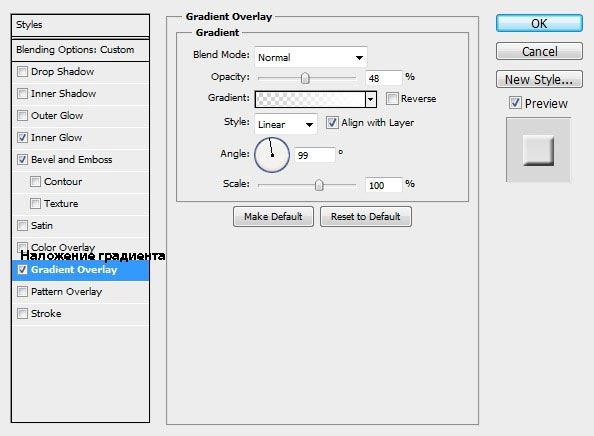594x436 pixels.
Task: Click the Angle dial control
Action: click(x=272, y=155)
